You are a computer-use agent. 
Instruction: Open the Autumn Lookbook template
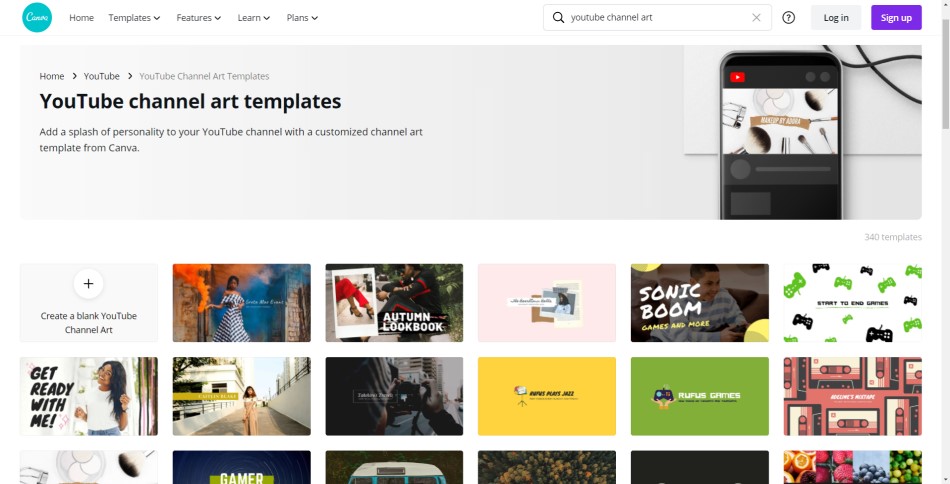(394, 303)
